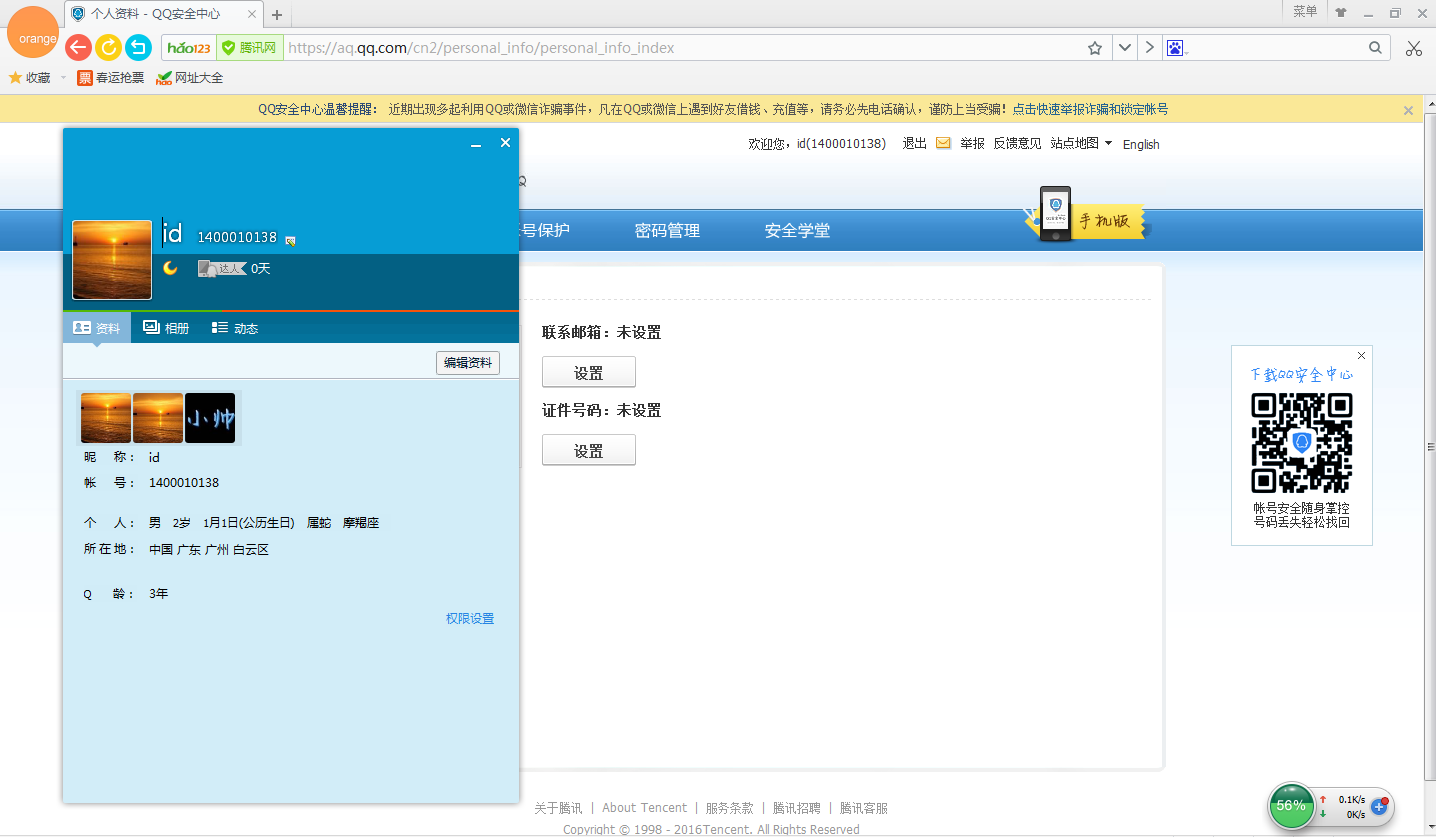Viewport: 1436px width, 837px height.
Task: Select the 小帅 black thumbnail
Action: coord(210,418)
